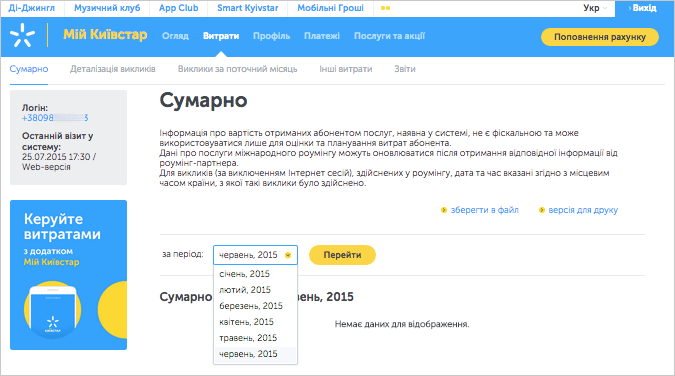Click the Поповнення рахунку button
This screenshot has height=376, width=675.
click(600, 37)
